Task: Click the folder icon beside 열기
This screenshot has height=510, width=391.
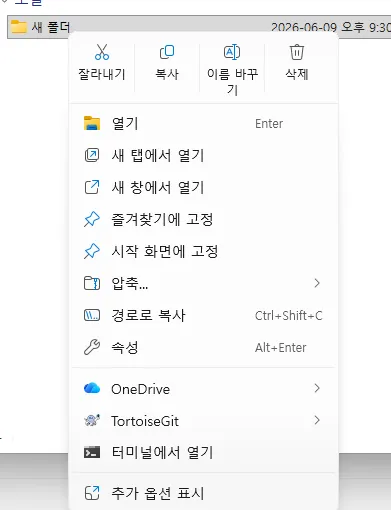Action: click(92, 123)
